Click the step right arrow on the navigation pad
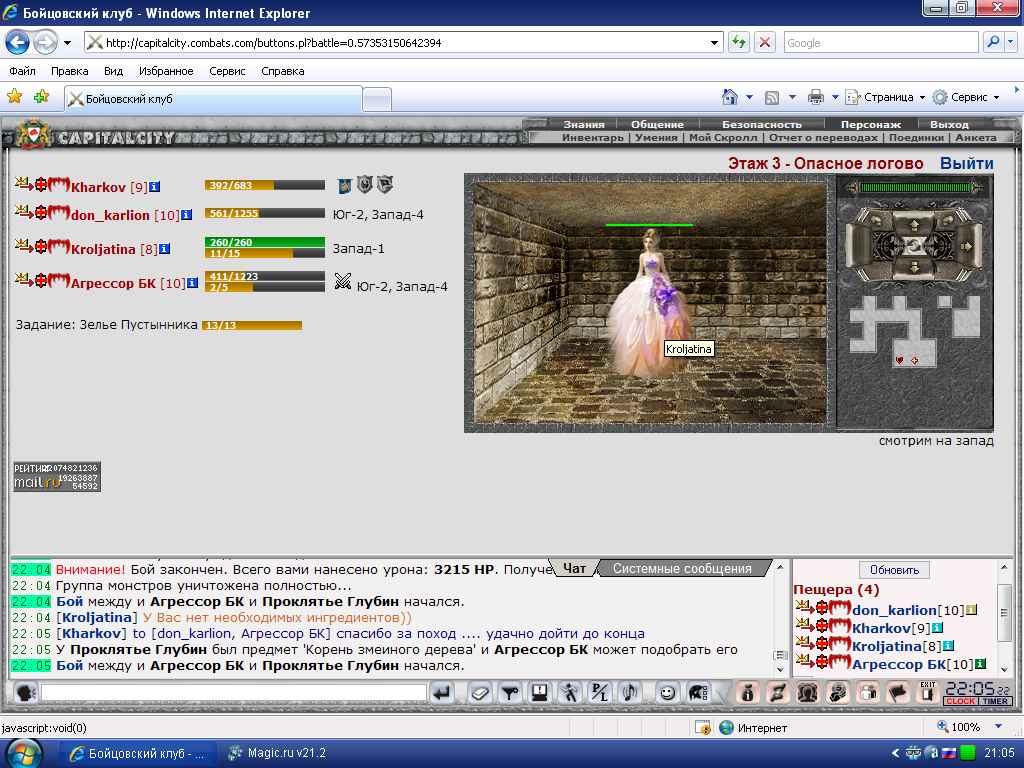1024x768 pixels. coord(968,246)
